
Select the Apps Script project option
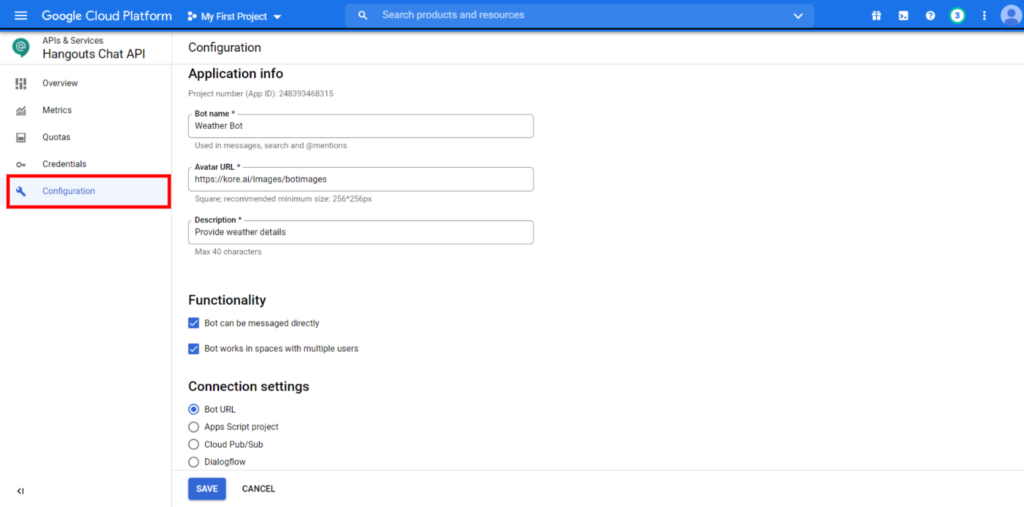(193, 427)
